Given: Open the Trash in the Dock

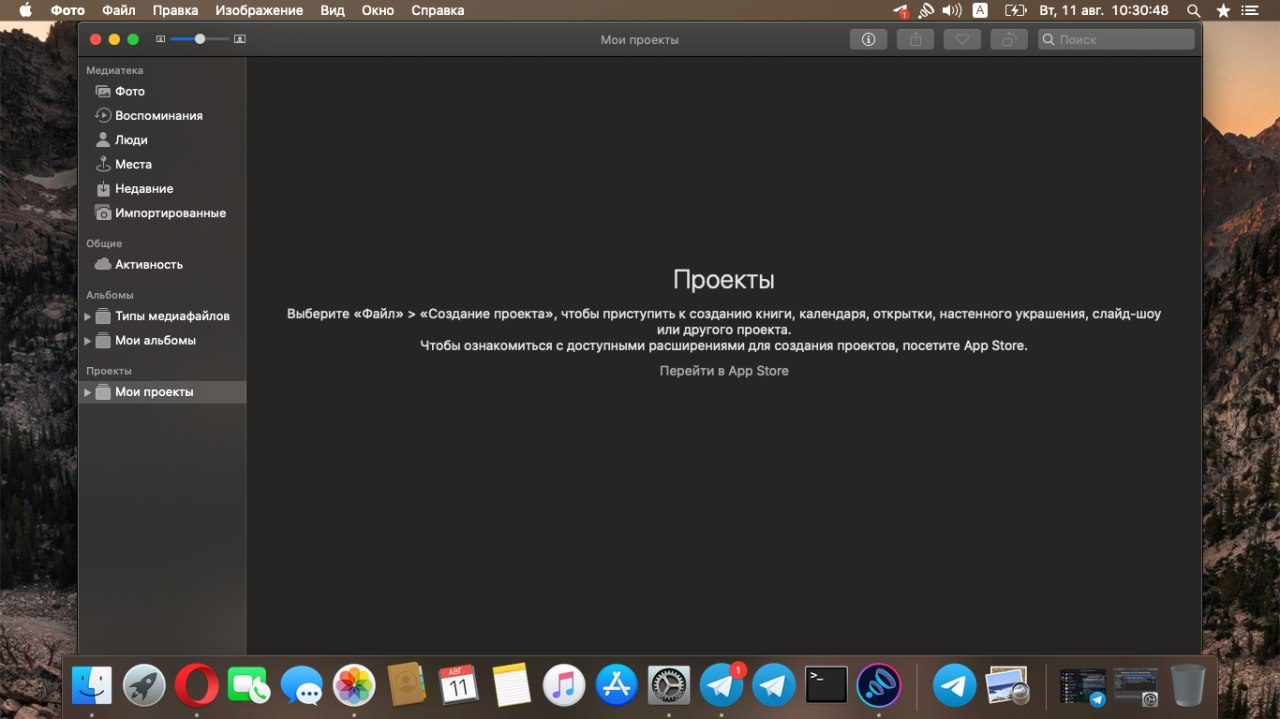Looking at the screenshot, I should (1188, 686).
